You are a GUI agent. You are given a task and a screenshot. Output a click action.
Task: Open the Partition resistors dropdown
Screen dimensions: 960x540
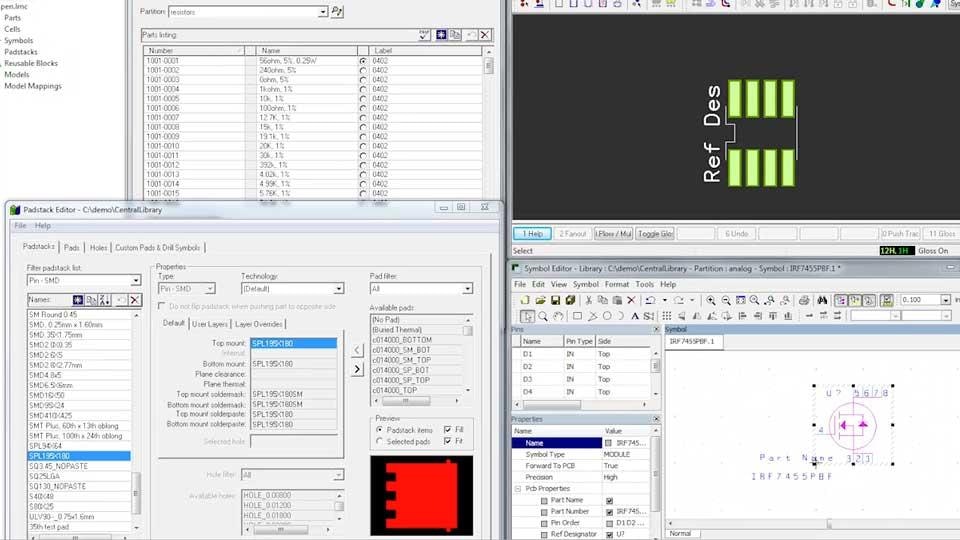point(322,12)
